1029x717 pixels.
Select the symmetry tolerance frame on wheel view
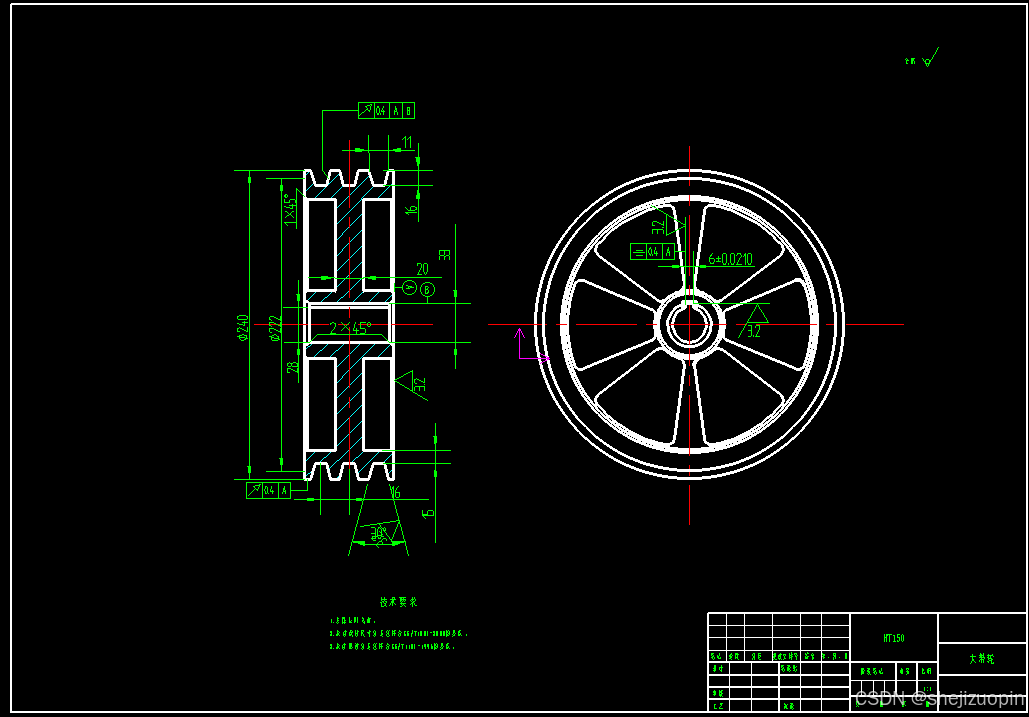[652, 252]
